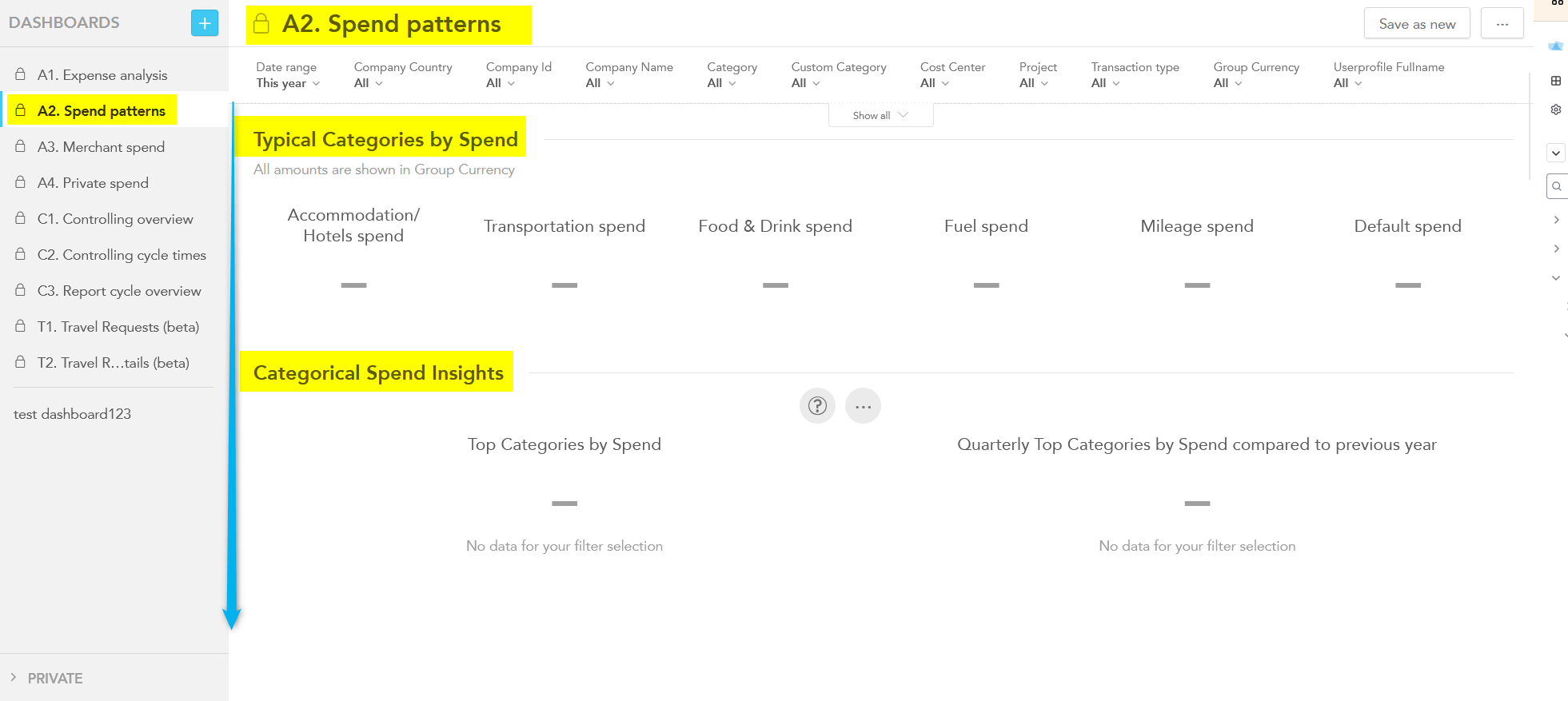The width and height of the screenshot is (1568, 701).
Task: Click the settings gear icon on right edge
Action: point(1556,110)
